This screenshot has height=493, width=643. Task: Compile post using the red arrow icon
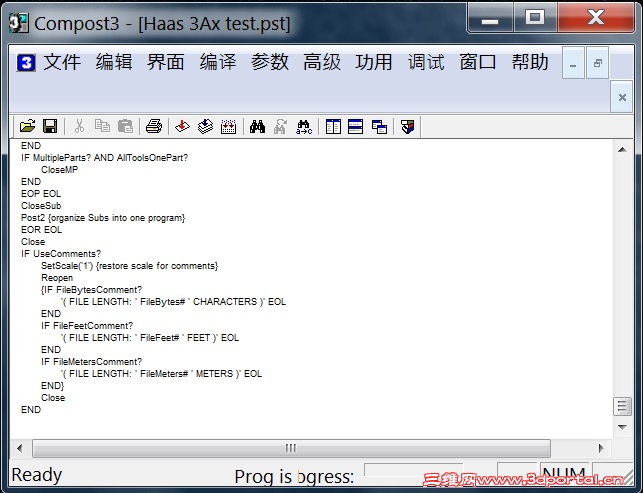click(x=182, y=126)
